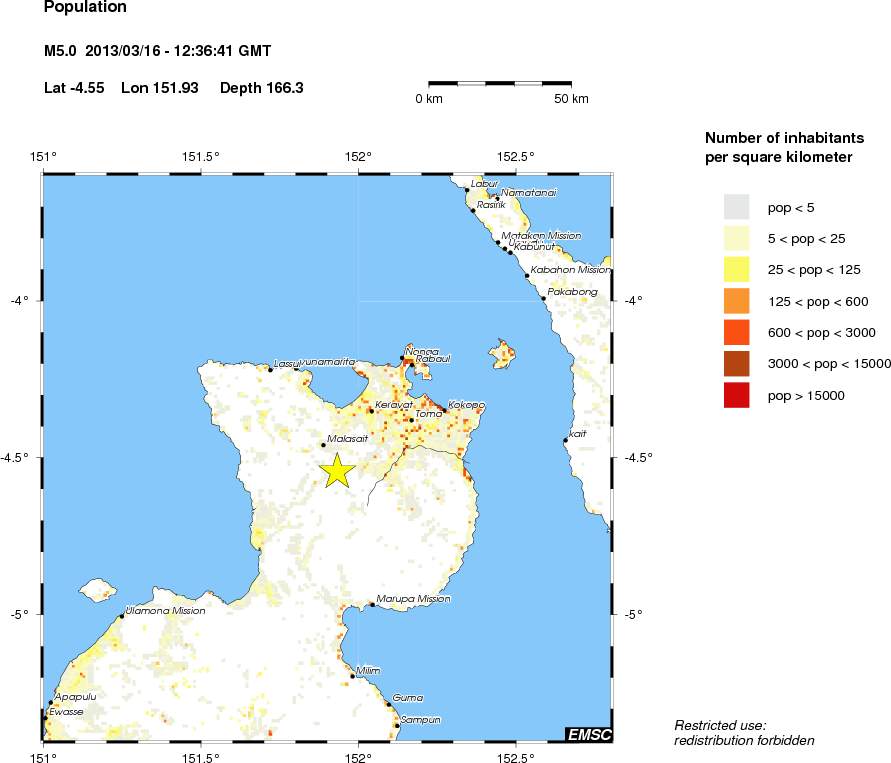The width and height of the screenshot is (891, 763).
Task: Click the EMSC logo on the map
Action: pos(589,735)
